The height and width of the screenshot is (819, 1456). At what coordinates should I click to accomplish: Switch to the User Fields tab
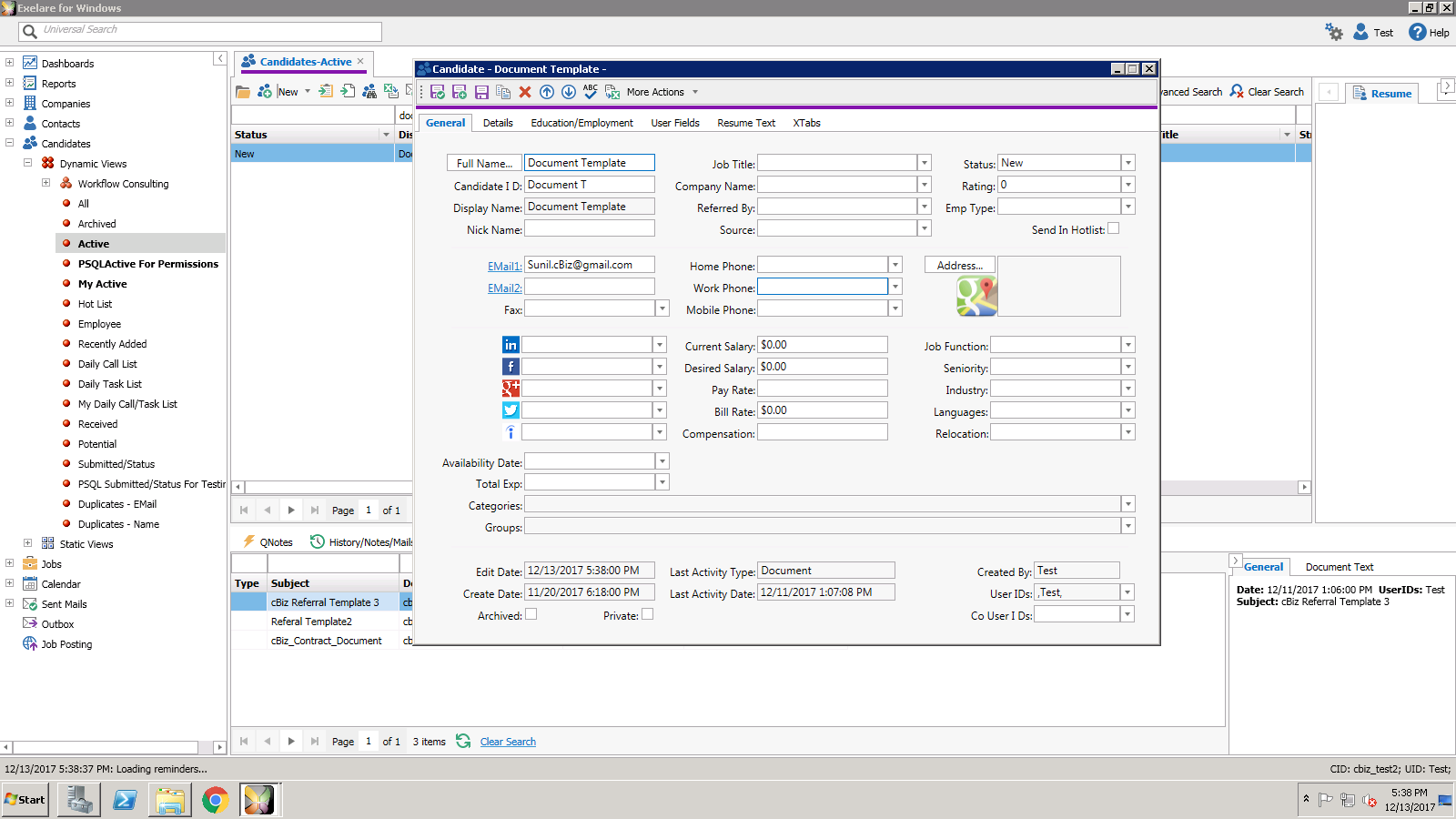point(675,123)
